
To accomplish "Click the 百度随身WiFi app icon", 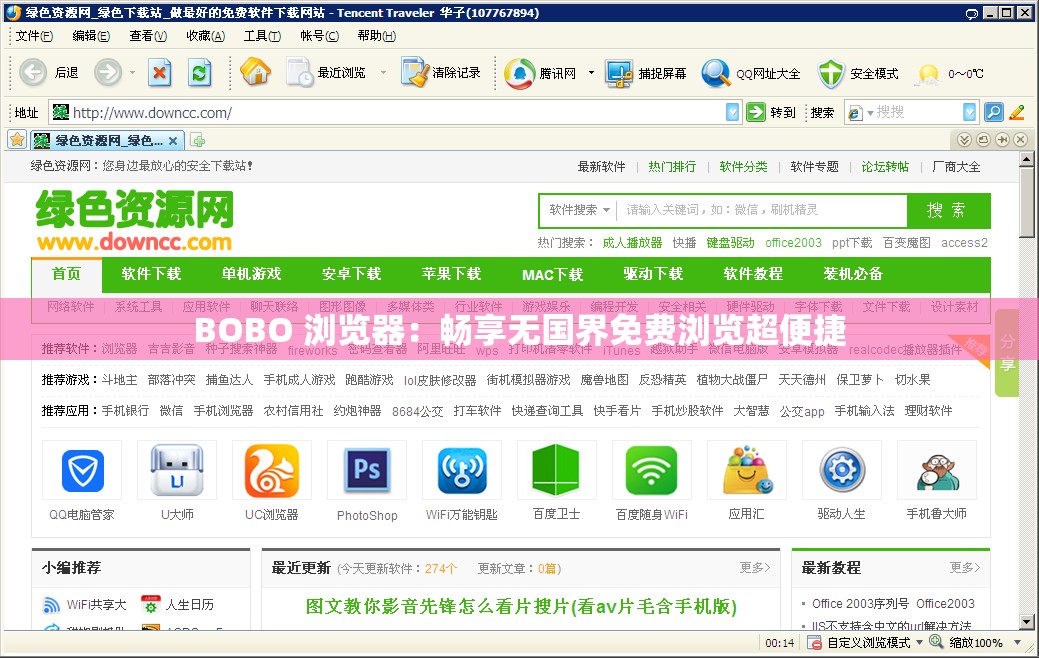I will [x=651, y=470].
